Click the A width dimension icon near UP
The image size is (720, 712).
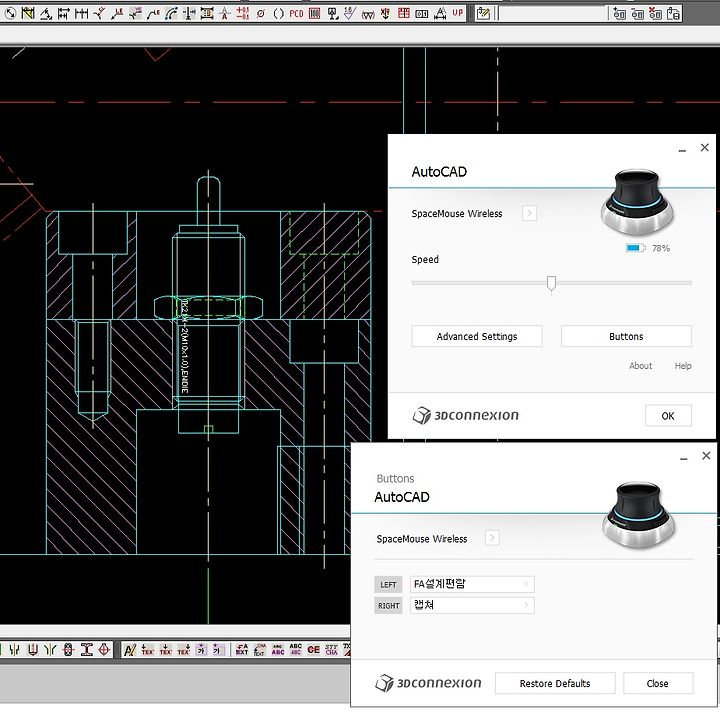click(x=440, y=13)
